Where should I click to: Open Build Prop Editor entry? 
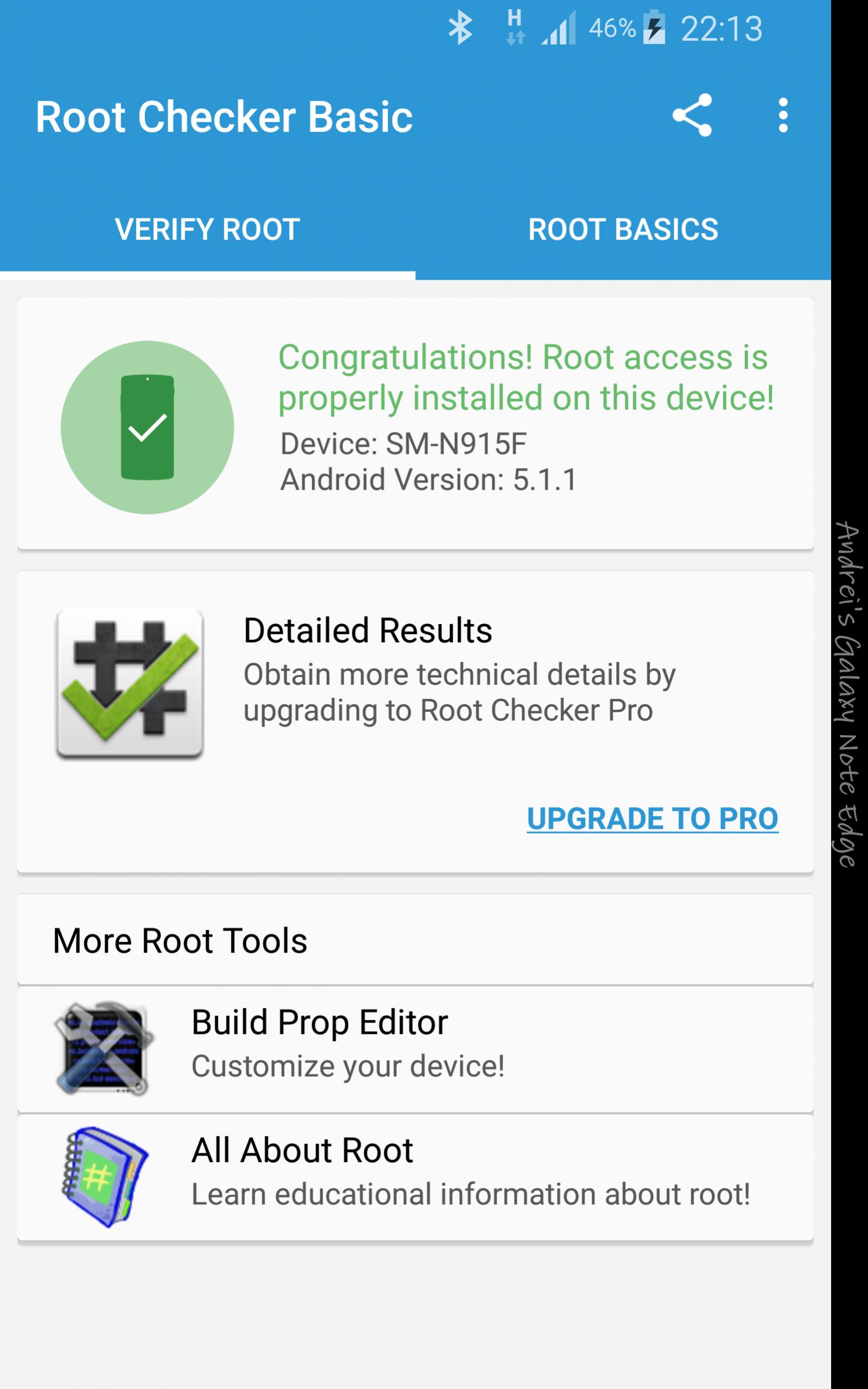pos(415,1050)
